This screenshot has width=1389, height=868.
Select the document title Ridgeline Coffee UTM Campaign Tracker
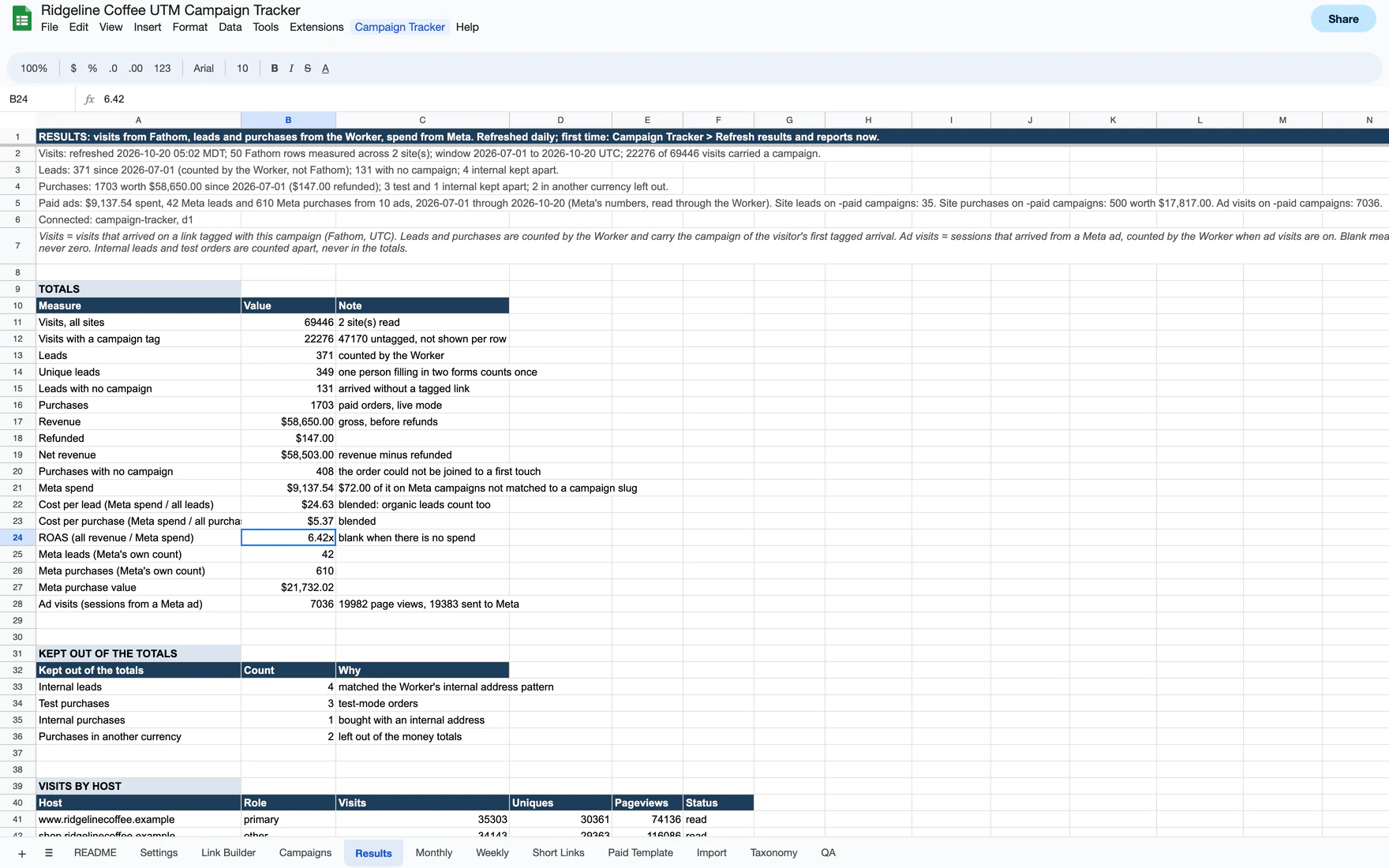tap(170, 10)
